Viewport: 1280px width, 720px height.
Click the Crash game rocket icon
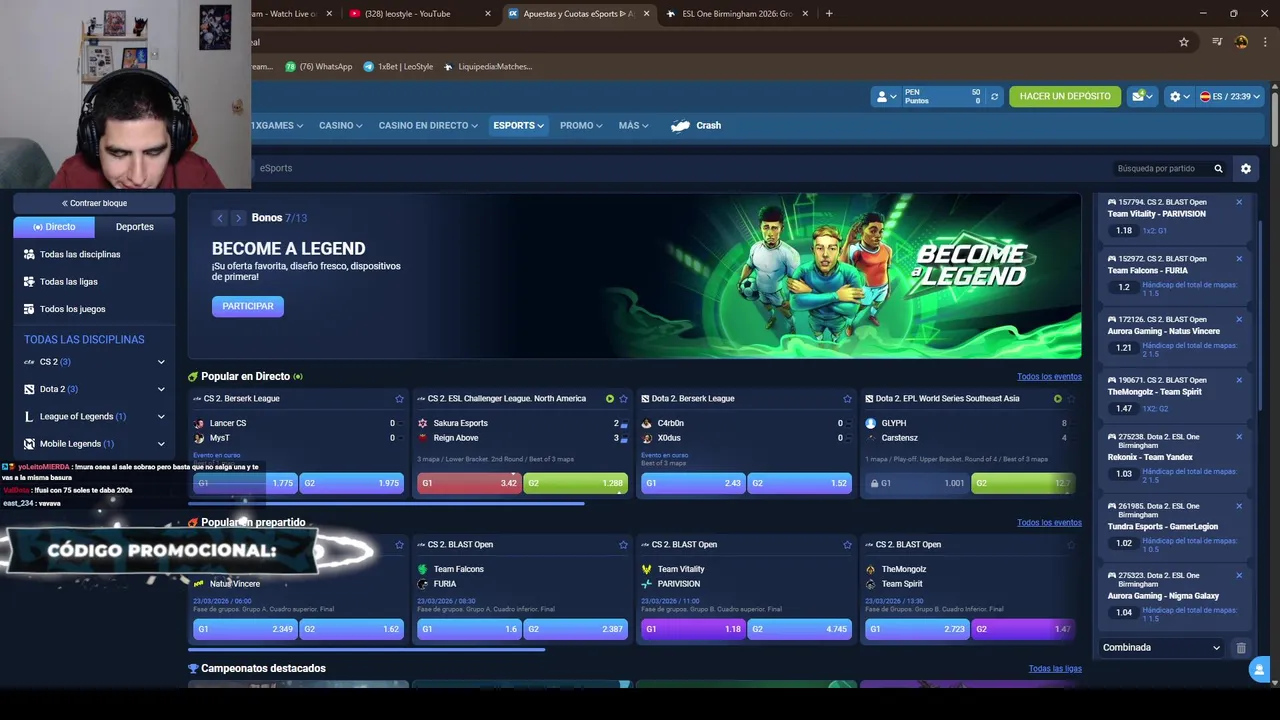[681, 126]
